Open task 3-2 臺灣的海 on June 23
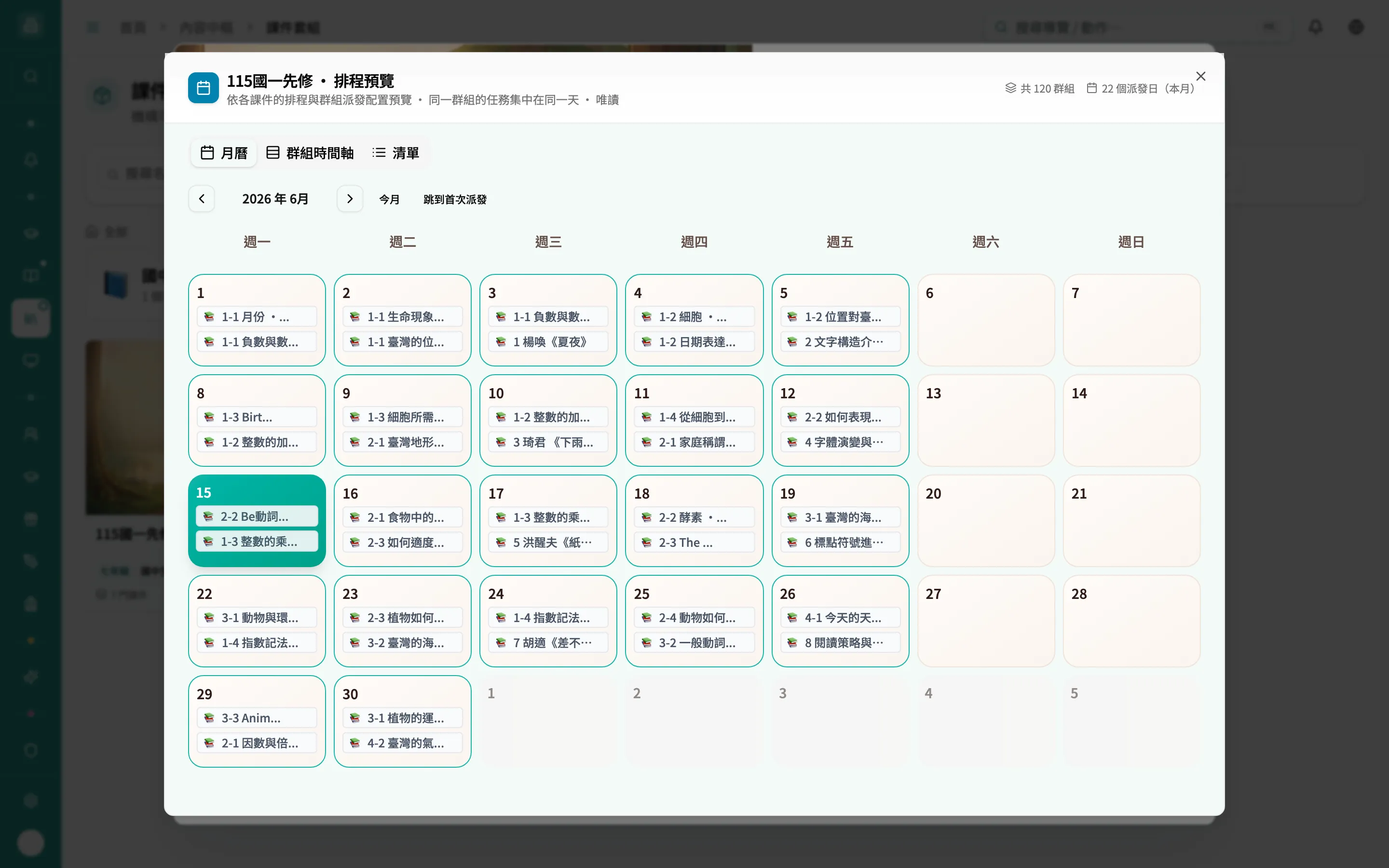The width and height of the screenshot is (1389, 868). click(402, 643)
